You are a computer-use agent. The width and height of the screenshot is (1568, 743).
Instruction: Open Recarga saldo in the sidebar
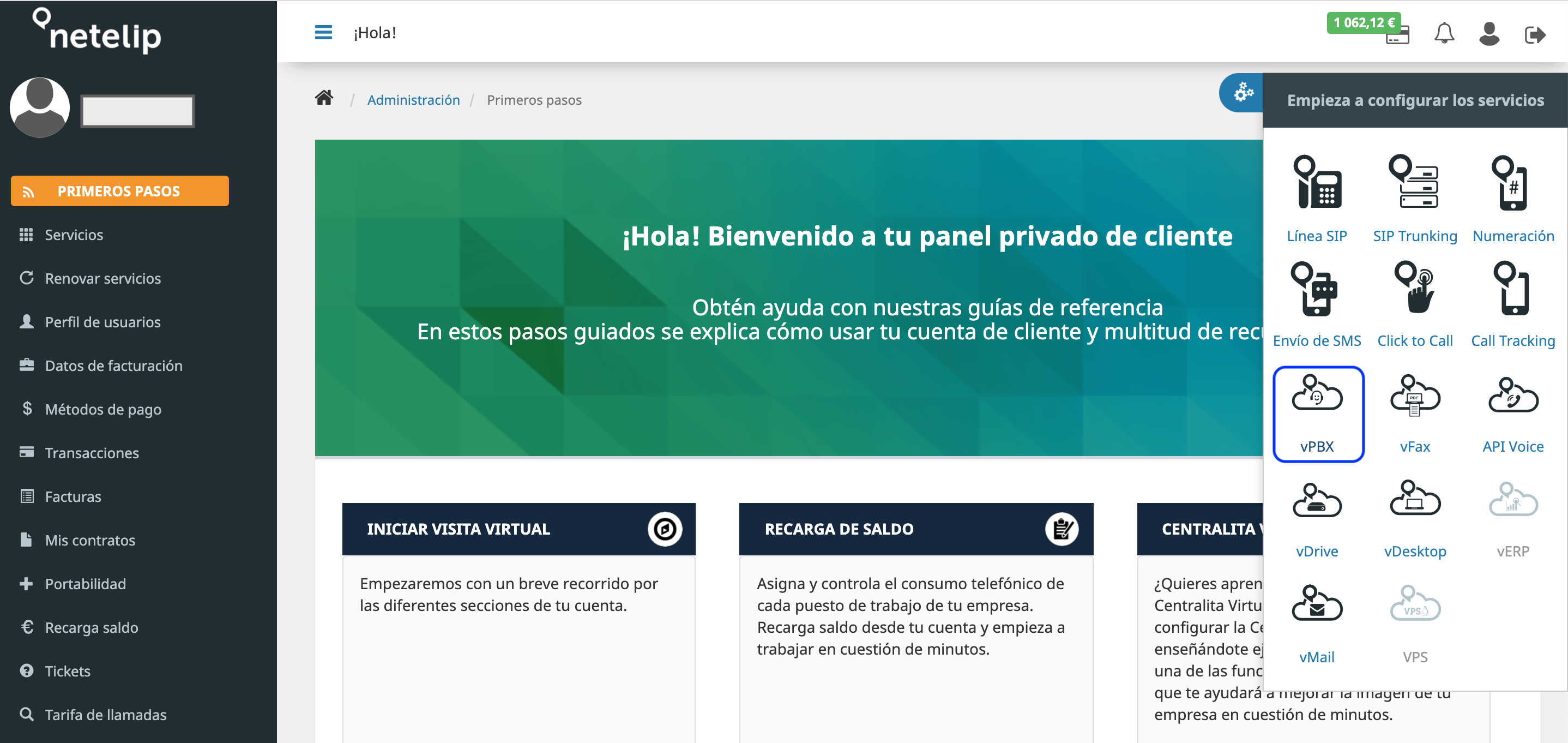(x=79, y=627)
